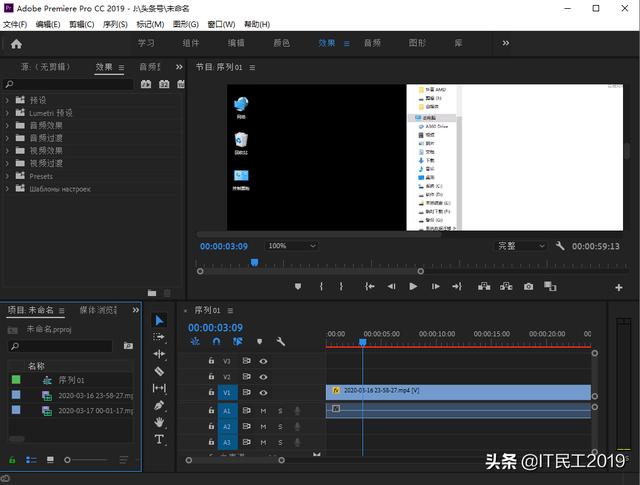Screen dimensions: 640x485
Task: Toggle sync lock on A3
Action: (247, 442)
